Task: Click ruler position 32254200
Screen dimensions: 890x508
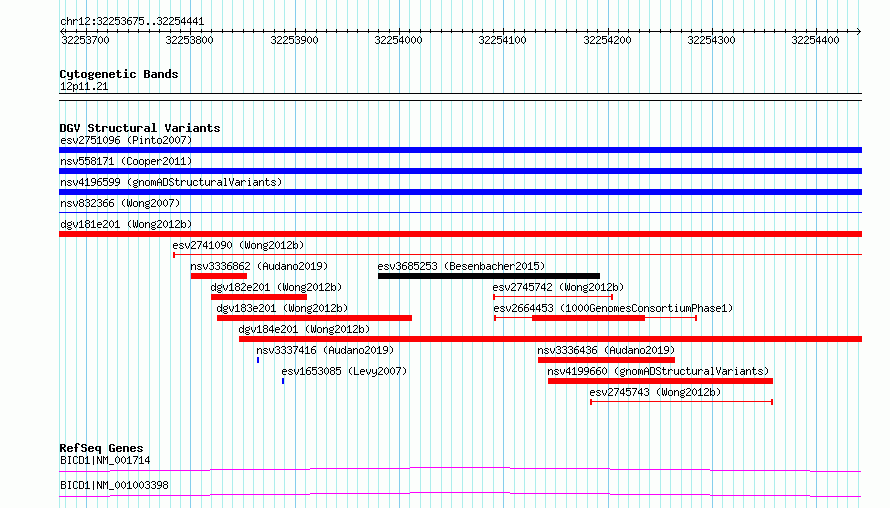Action: click(x=607, y=40)
